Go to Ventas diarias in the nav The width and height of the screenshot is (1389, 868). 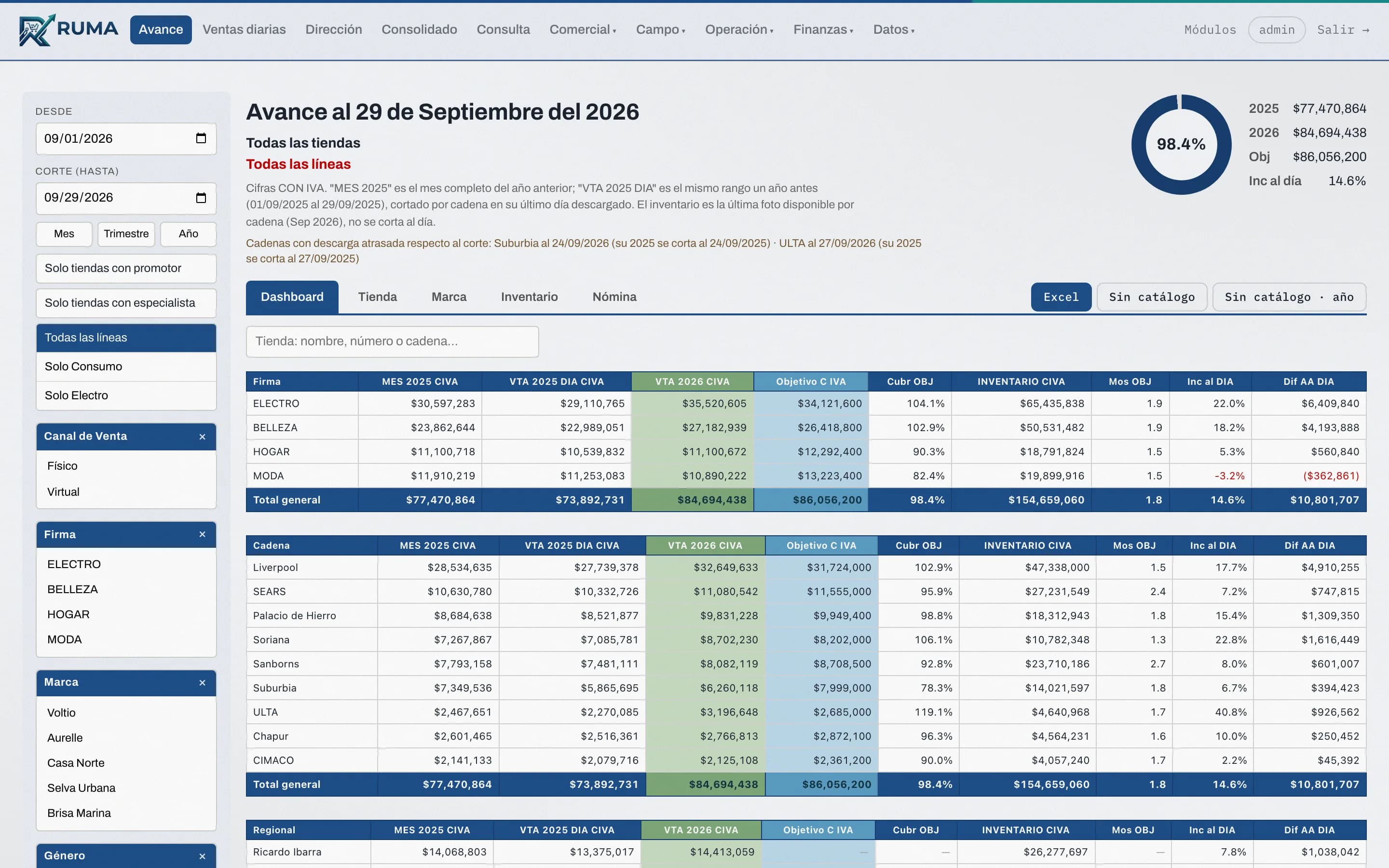click(x=244, y=30)
